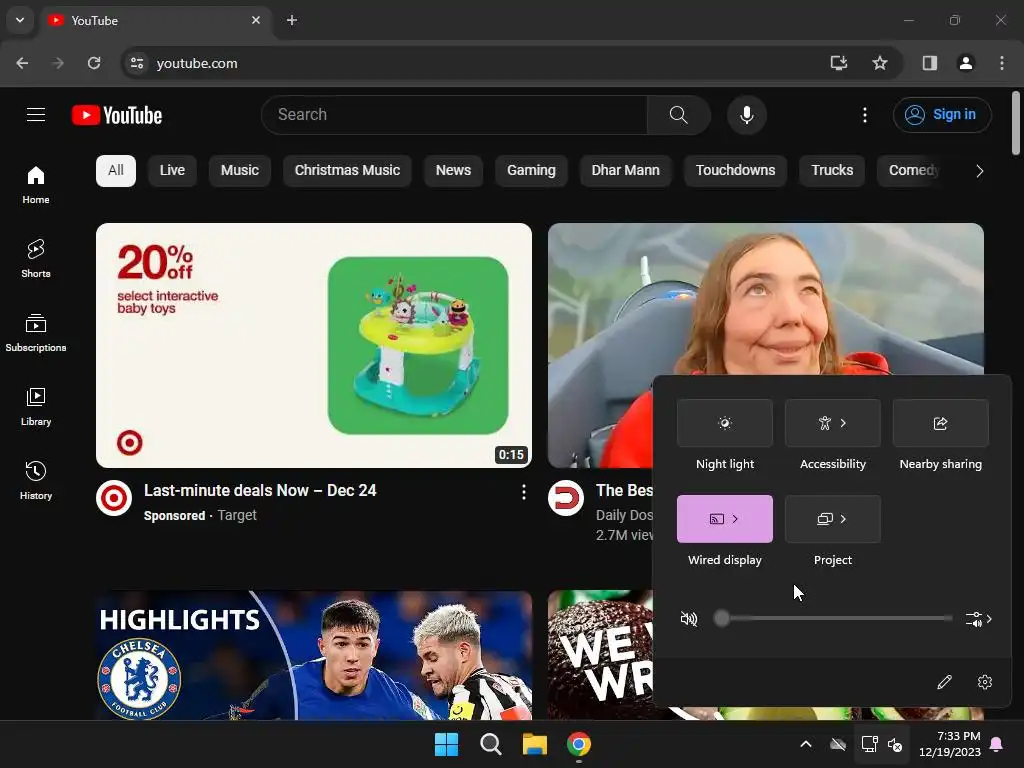Toggle Nearby sharing tile
This screenshot has height=768, width=1024.
(x=940, y=423)
